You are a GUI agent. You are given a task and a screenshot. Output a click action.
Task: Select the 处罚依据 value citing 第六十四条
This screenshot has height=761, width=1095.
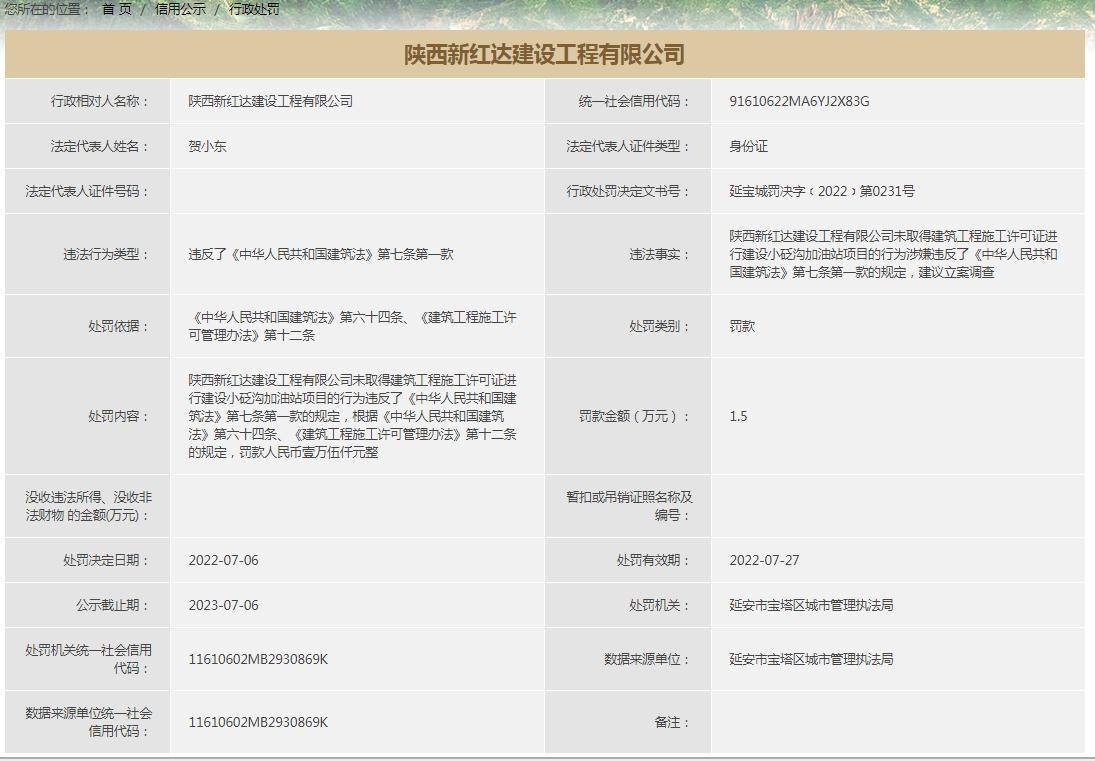click(353, 326)
